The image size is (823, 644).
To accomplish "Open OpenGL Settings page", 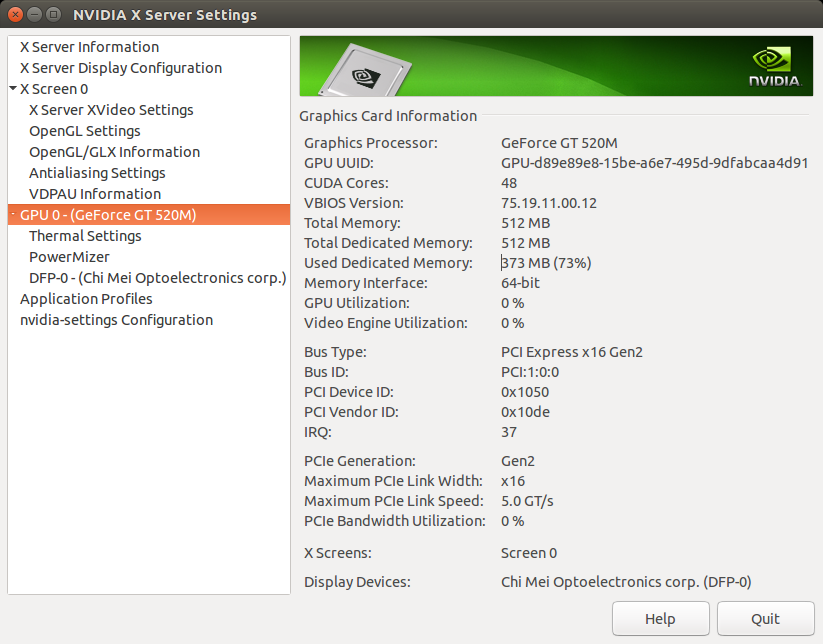I will (85, 131).
